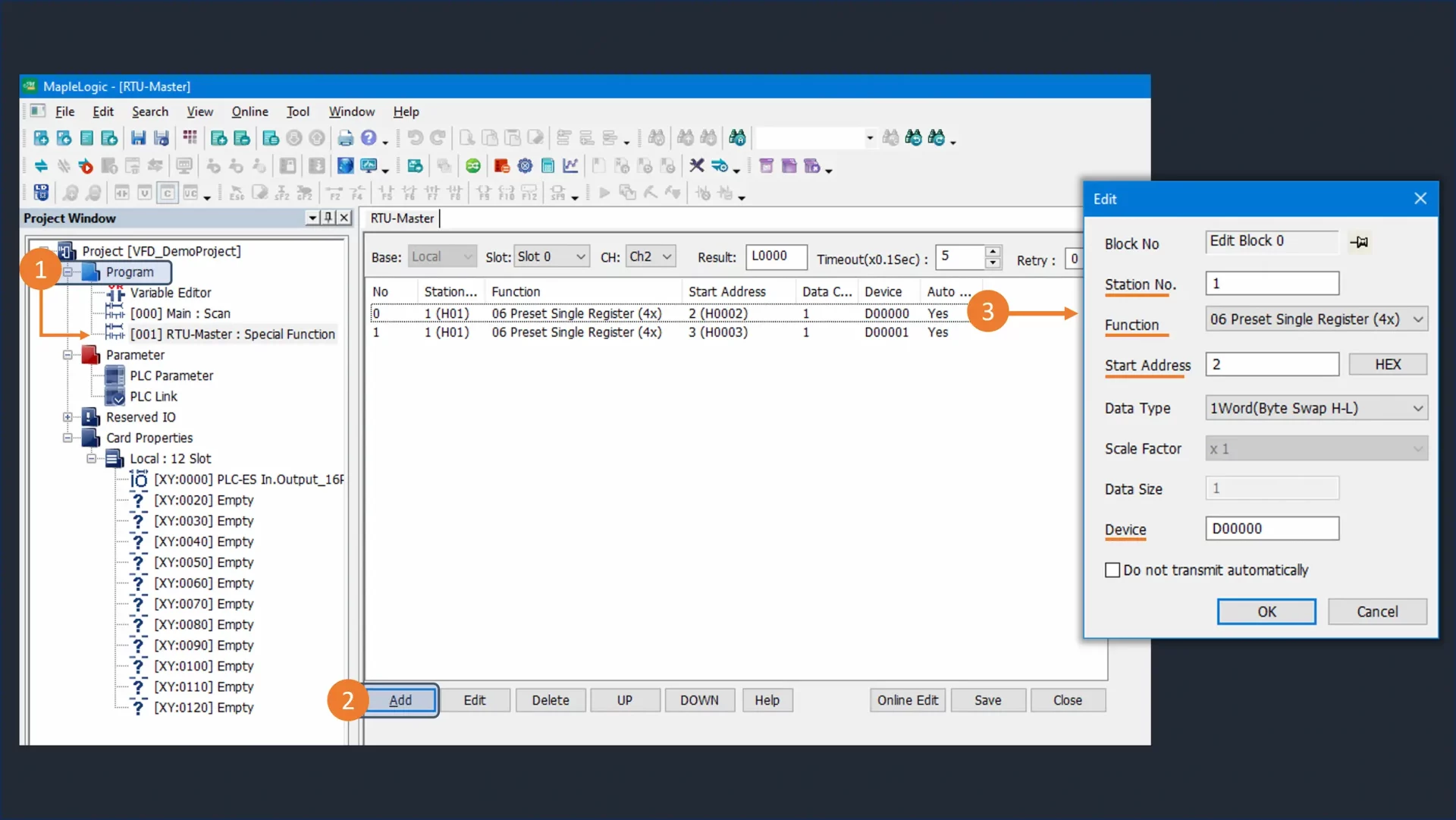Click the New Project toolbar icon
The width and height of the screenshot is (1456, 820).
[41, 138]
